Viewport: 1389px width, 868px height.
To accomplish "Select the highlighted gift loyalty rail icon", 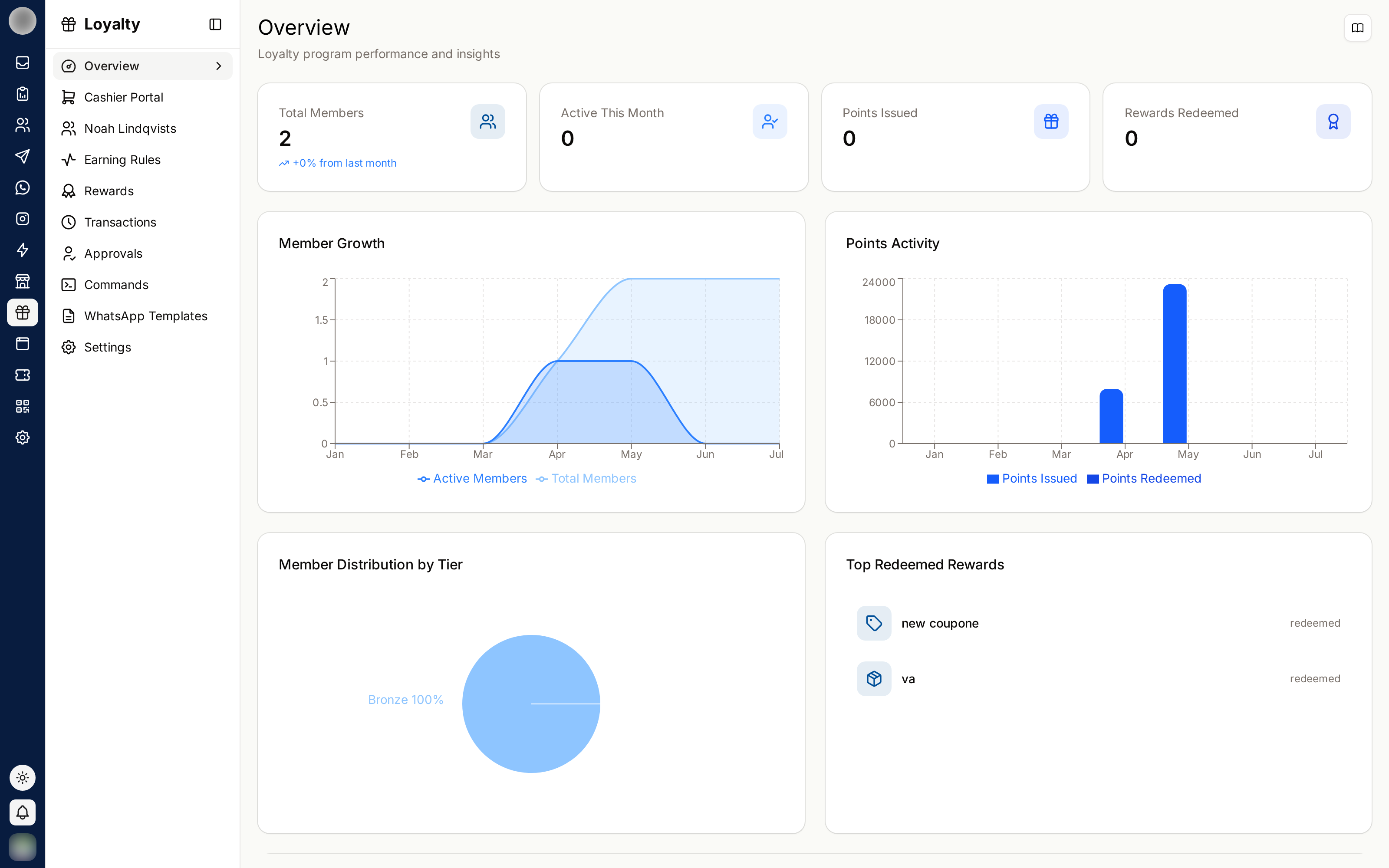I will 23,312.
